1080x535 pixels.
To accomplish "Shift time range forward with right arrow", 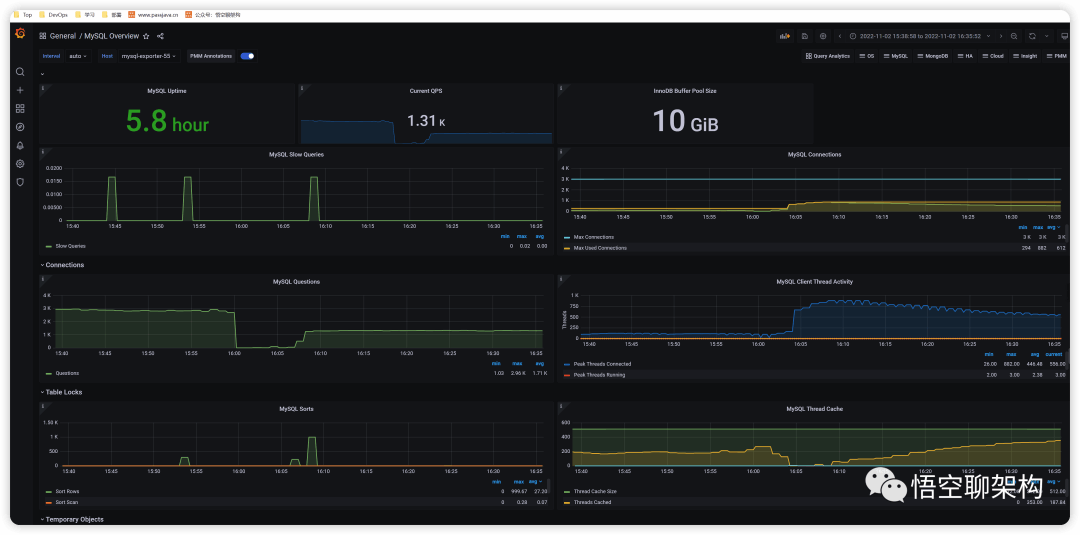I will (1001, 36).
